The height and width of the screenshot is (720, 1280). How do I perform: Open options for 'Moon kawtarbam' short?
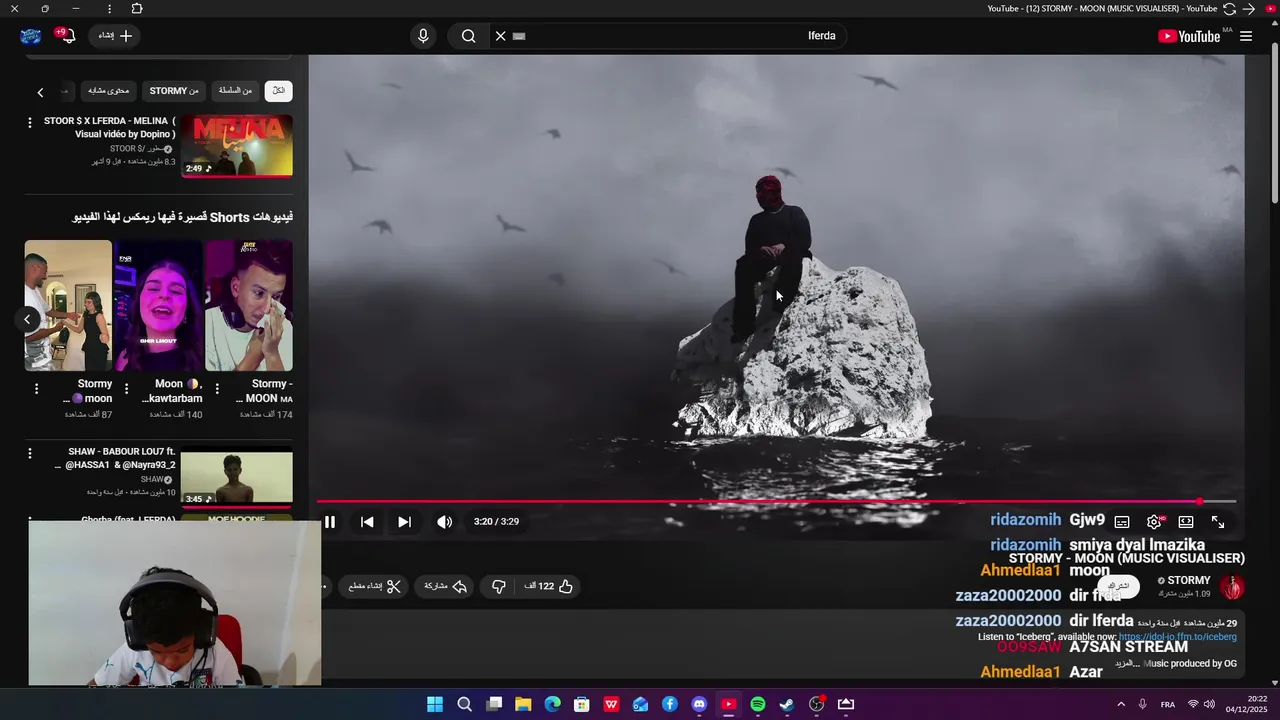pos(126,389)
